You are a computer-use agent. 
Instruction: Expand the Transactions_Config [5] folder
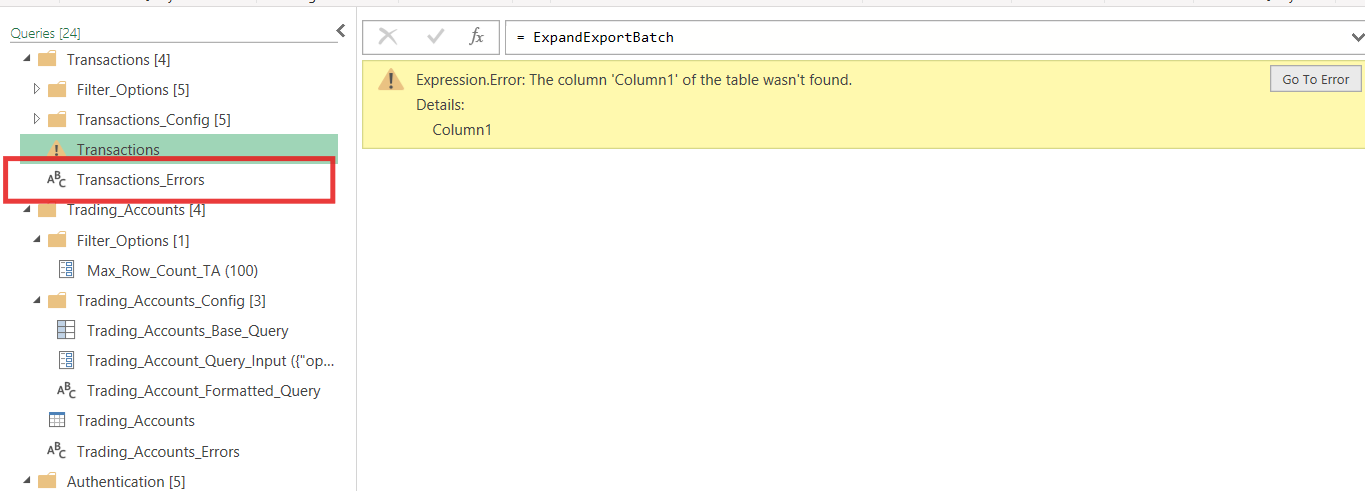tap(37, 119)
